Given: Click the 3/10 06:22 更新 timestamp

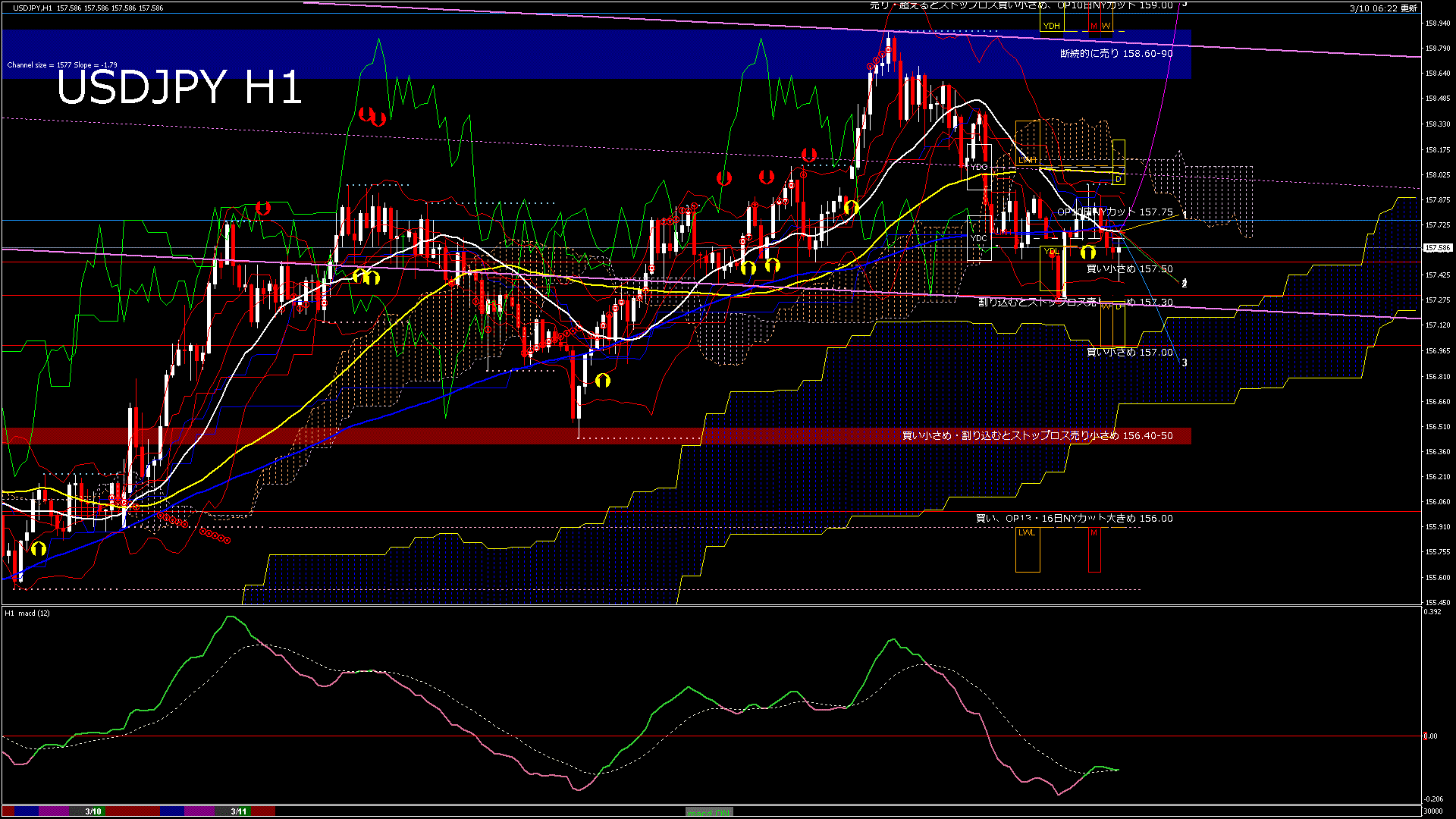Looking at the screenshot, I should pyautogui.click(x=1383, y=8).
